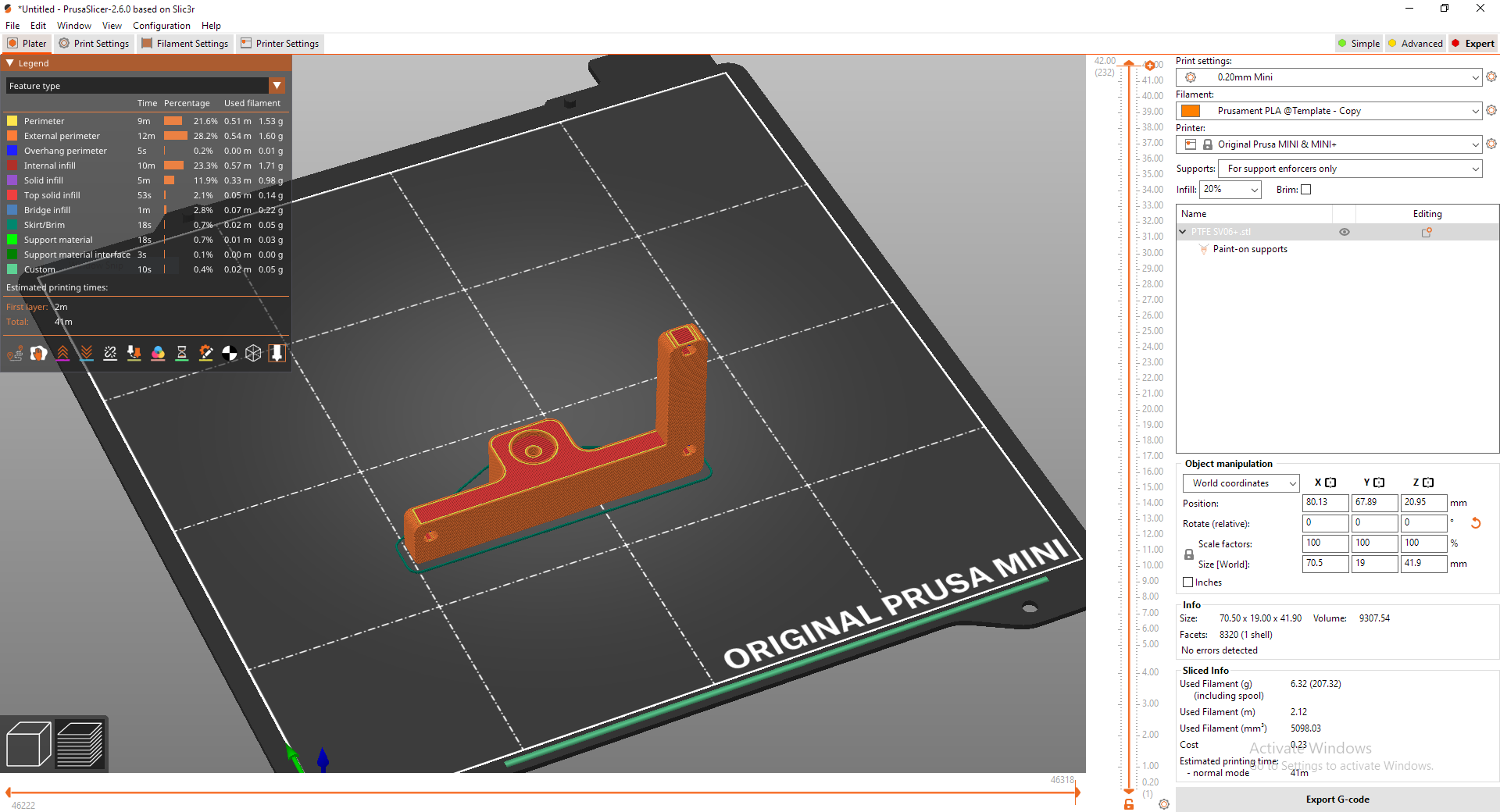Screen dimensions: 1500x812
Task: Toggle tool changes icon in legend toolbar
Action: 134,354
